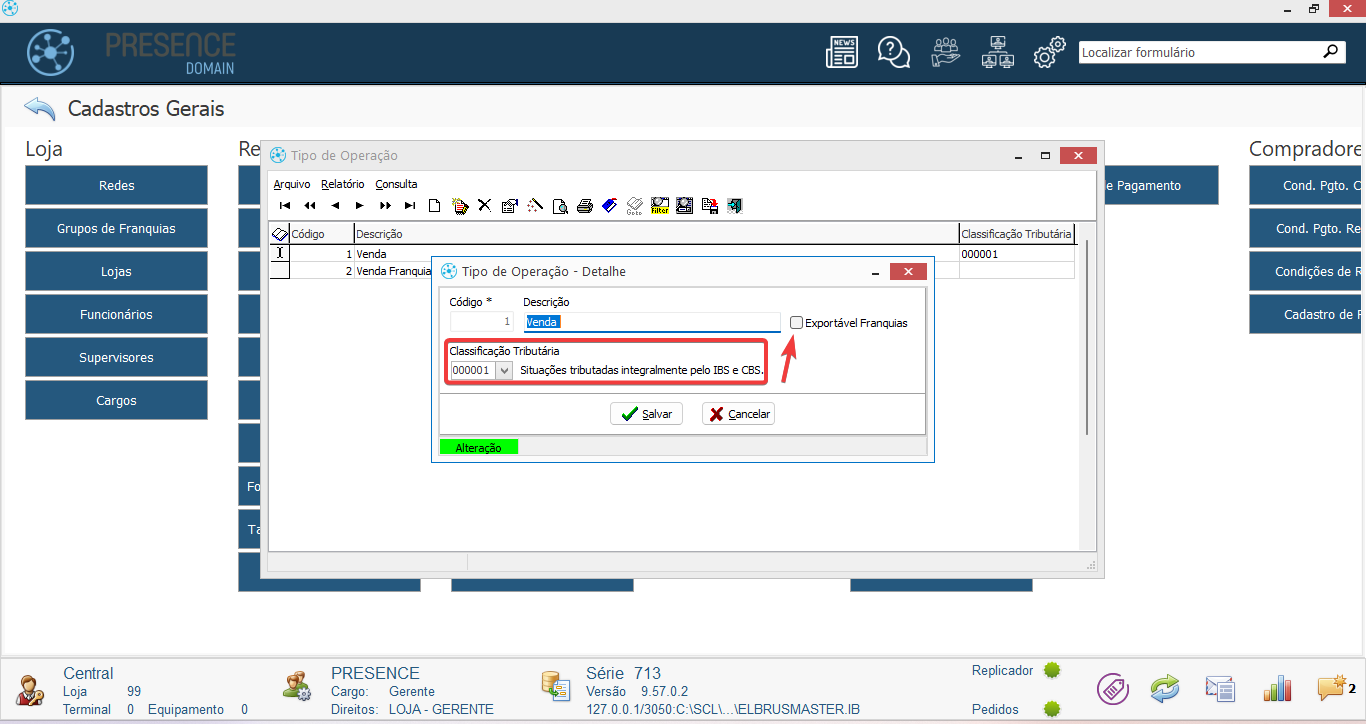
Task: Open the Consulta menu
Action: point(396,184)
